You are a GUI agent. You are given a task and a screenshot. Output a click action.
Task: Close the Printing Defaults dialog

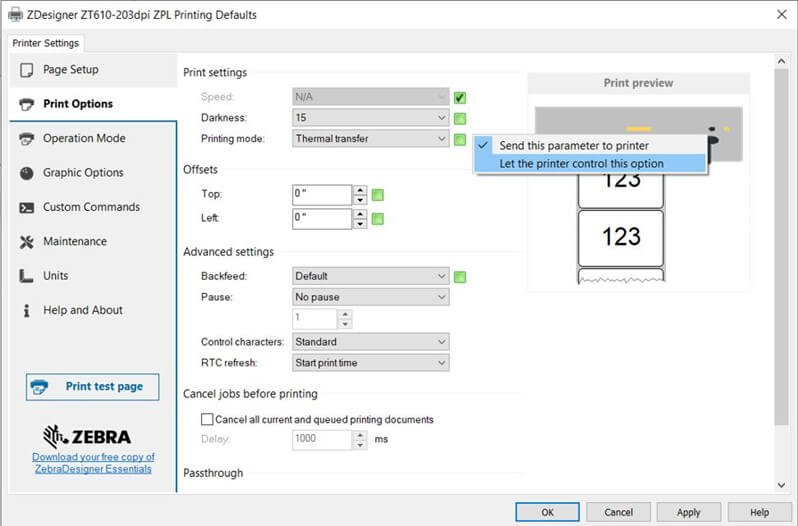click(782, 15)
